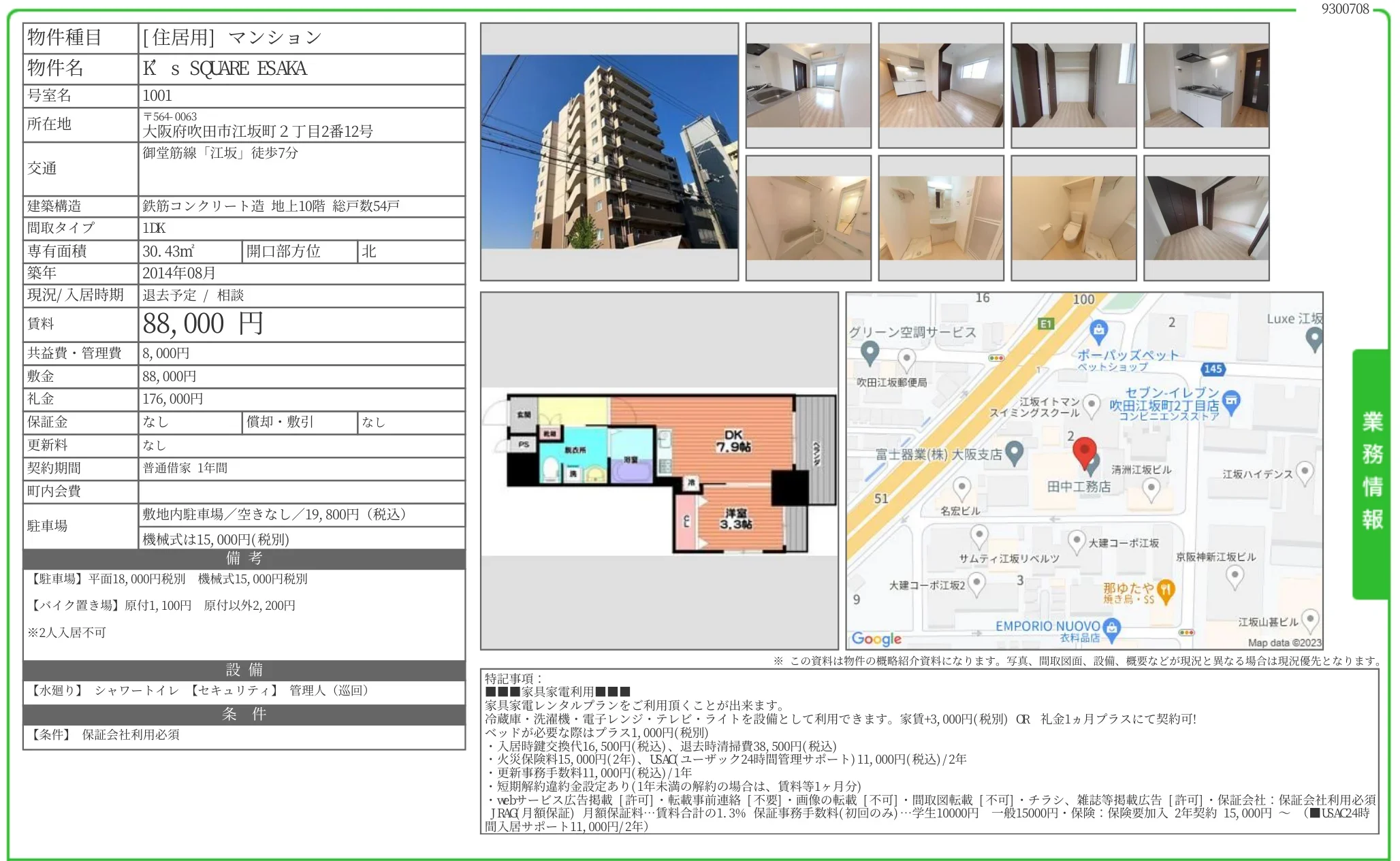Click the E1 expressway badge on map
This screenshot has height=861, width=1400.
pos(1045,324)
